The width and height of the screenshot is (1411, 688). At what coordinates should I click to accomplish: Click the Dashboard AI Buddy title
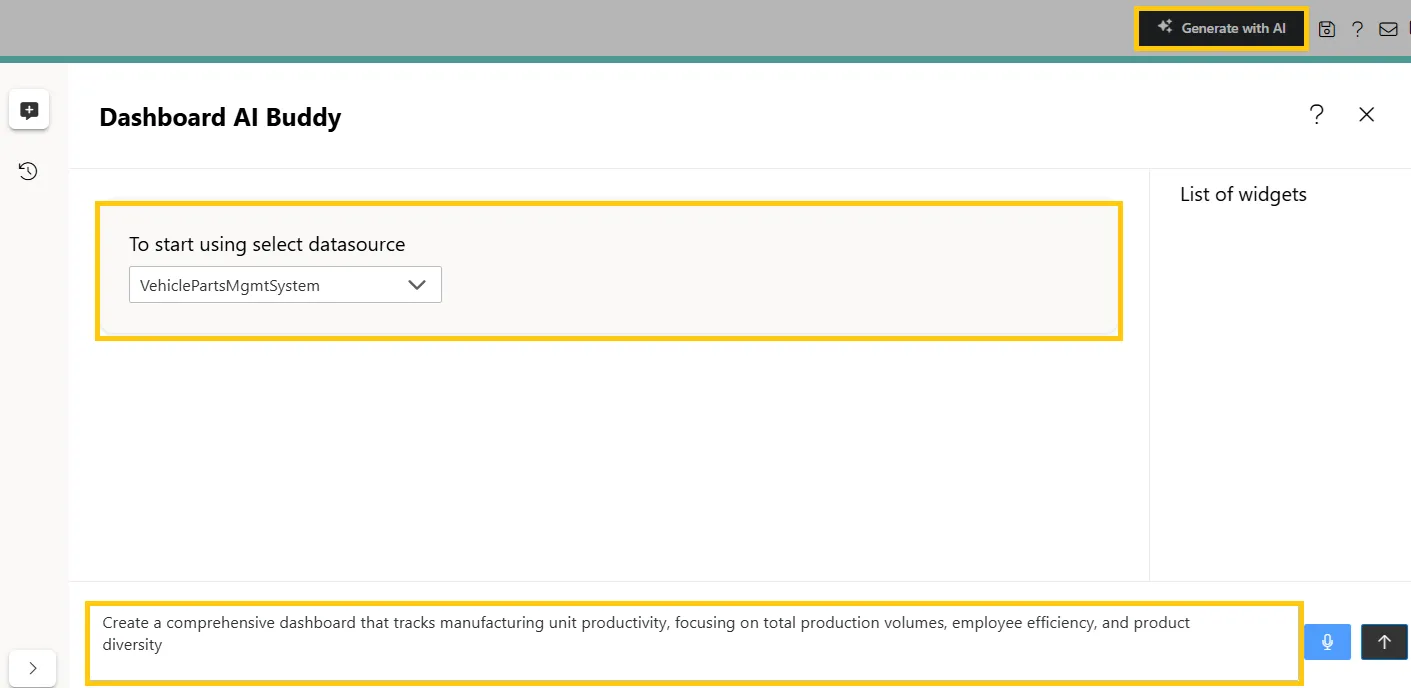click(x=220, y=117)
